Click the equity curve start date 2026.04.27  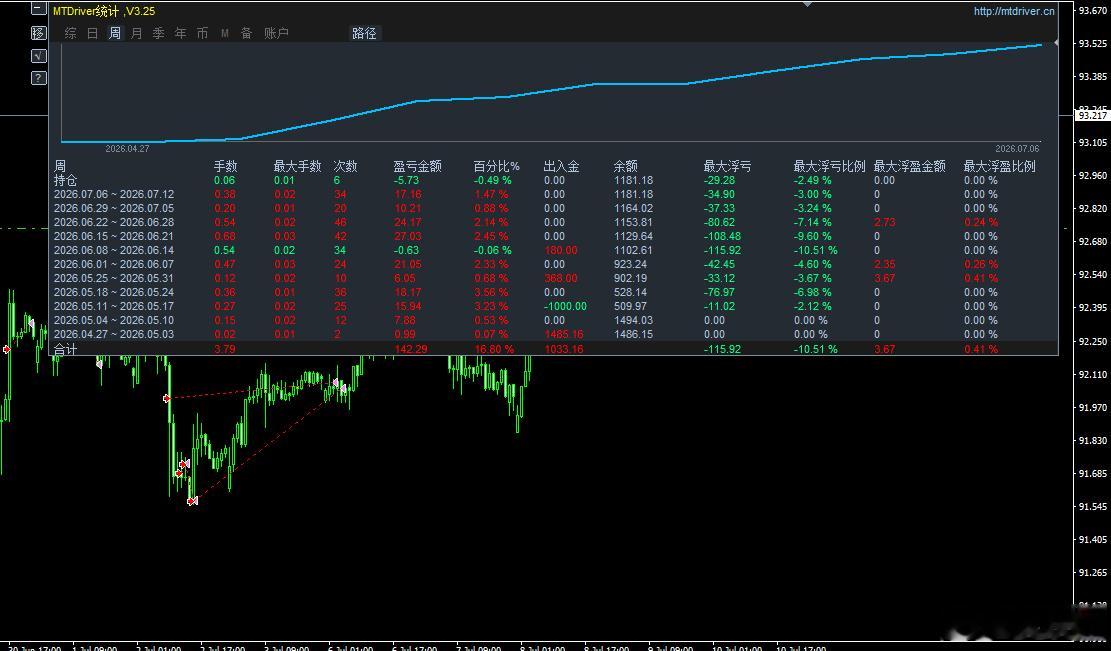(128, 149)
